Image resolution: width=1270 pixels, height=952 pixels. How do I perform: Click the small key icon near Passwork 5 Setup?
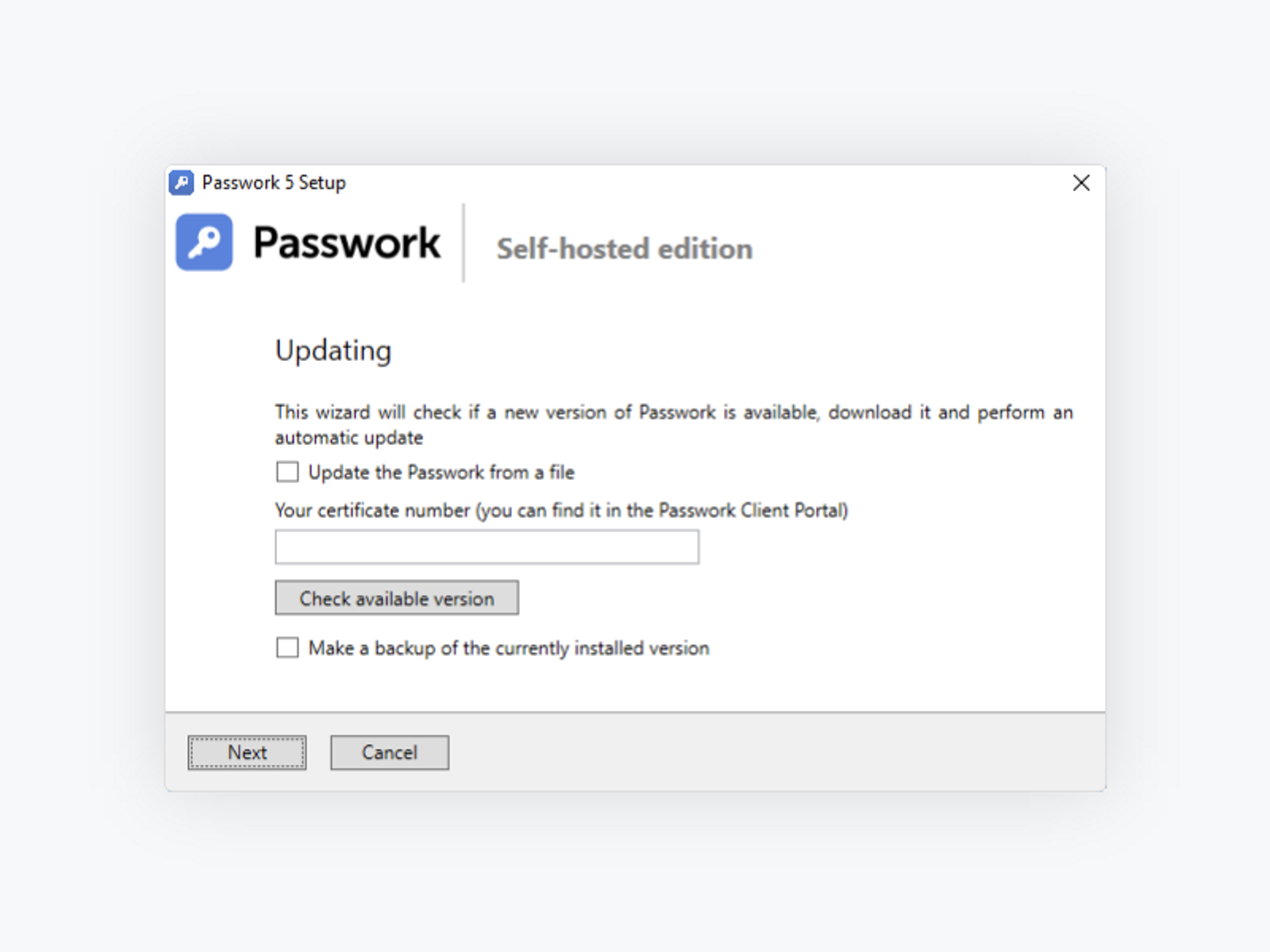(181, 182)
